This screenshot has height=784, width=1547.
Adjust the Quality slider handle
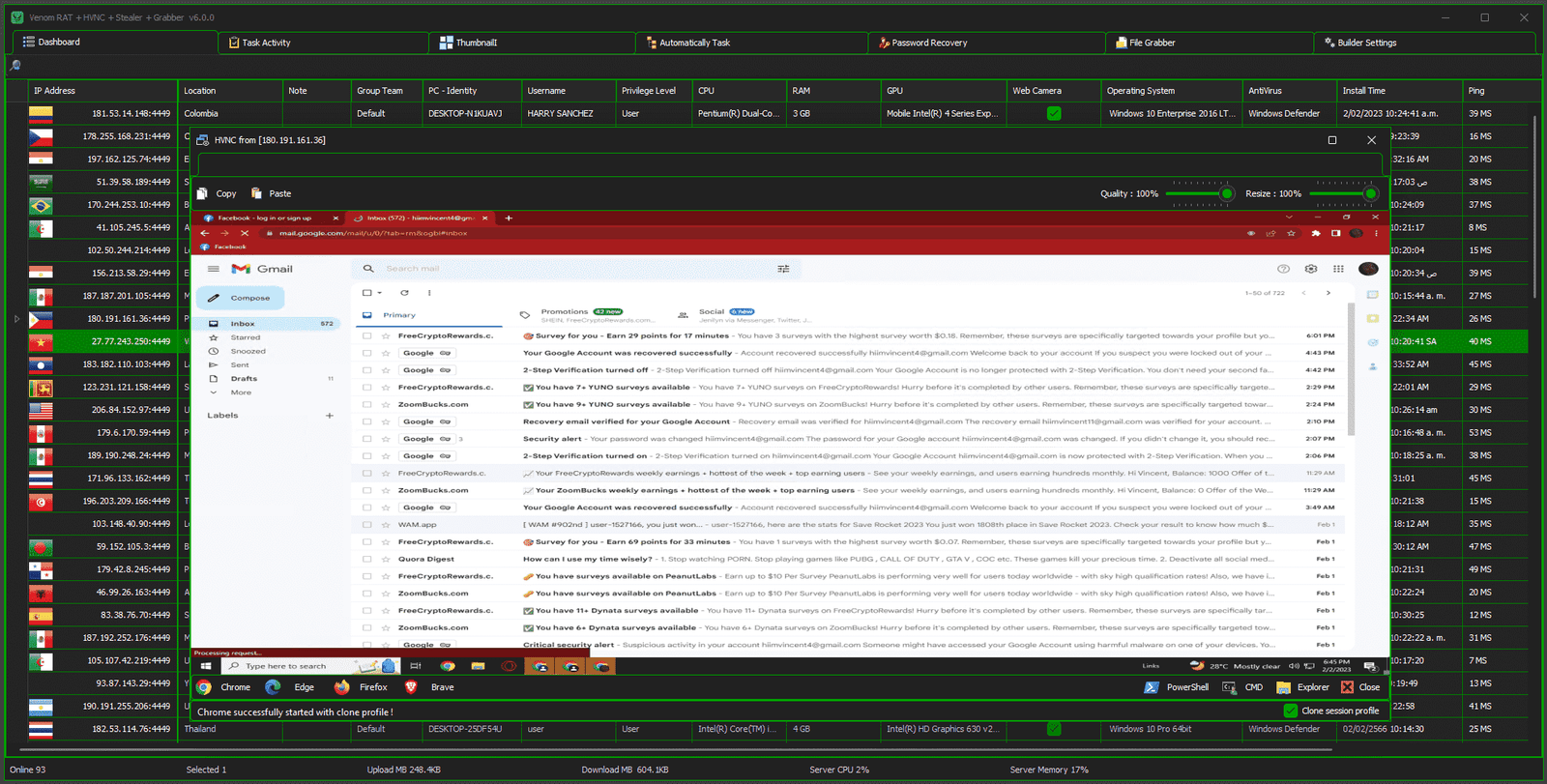coord(1227,193)
